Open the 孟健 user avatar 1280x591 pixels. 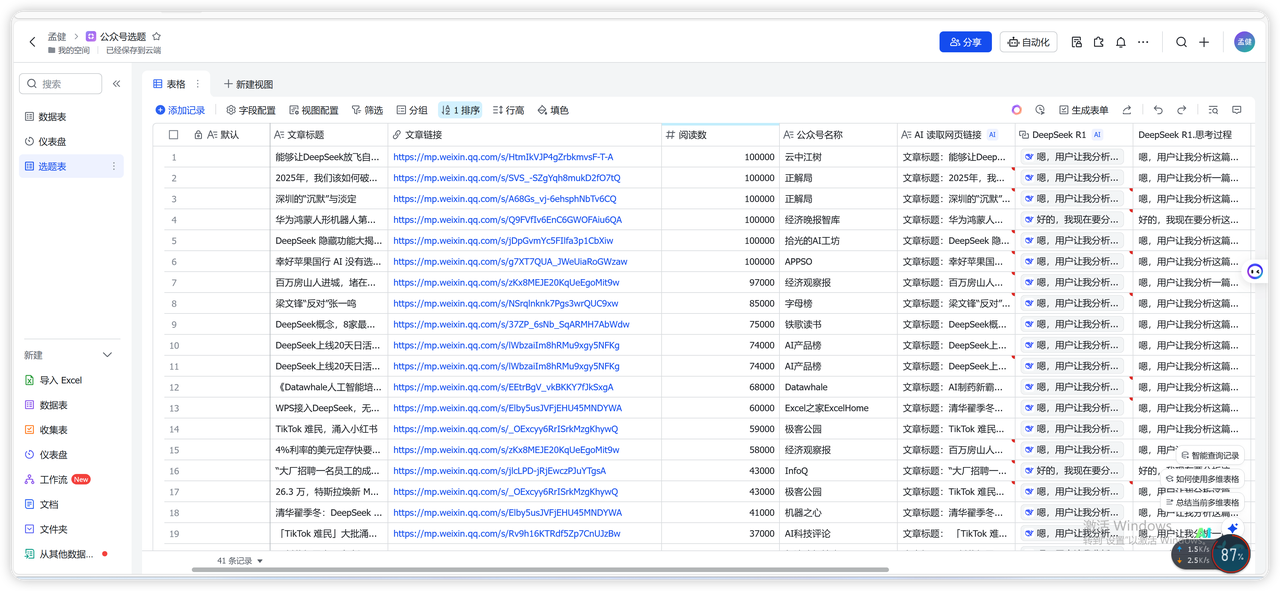[1244, 42]
